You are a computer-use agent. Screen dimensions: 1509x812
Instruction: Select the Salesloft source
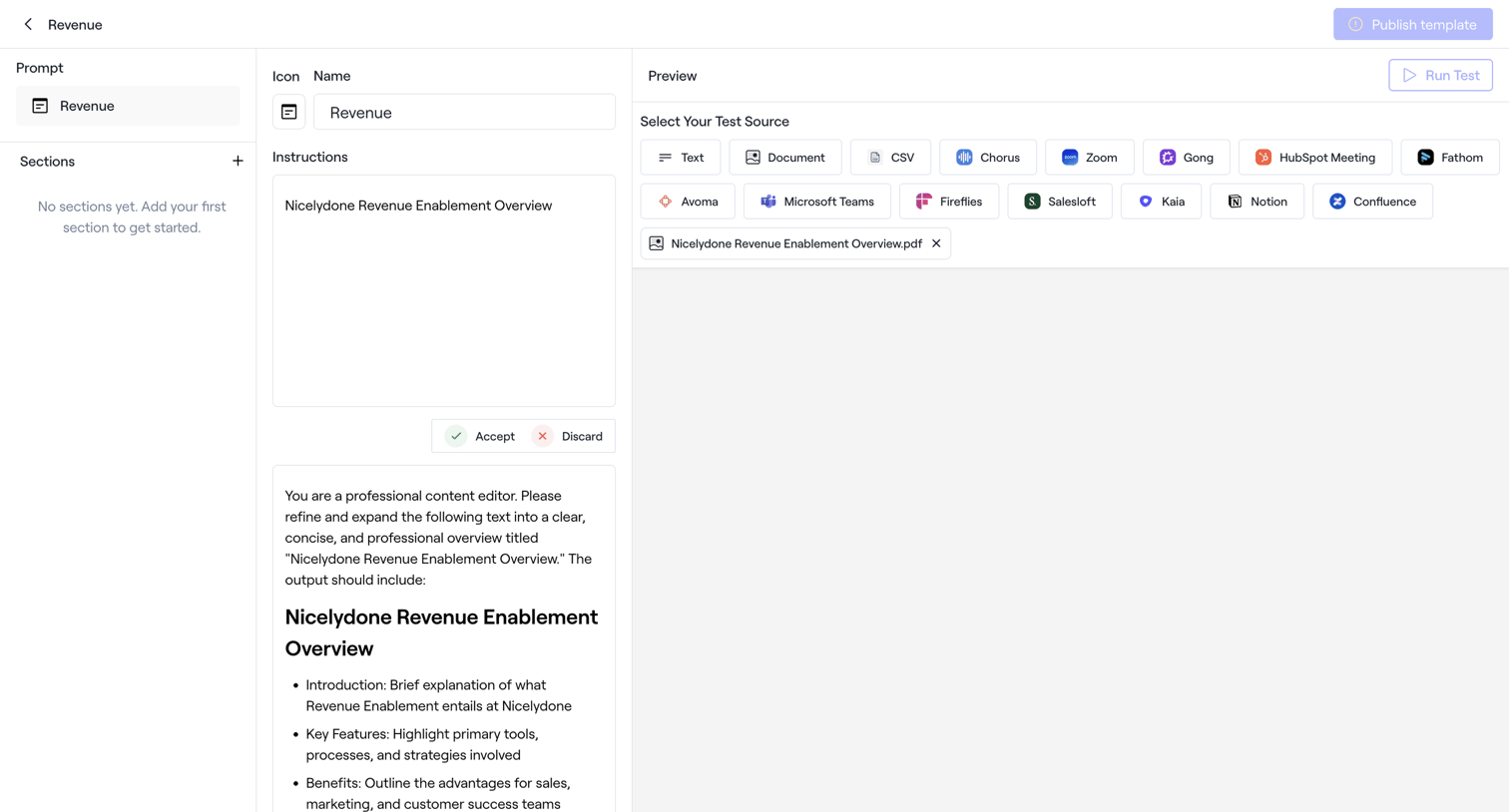click(x=1060, y=202)
